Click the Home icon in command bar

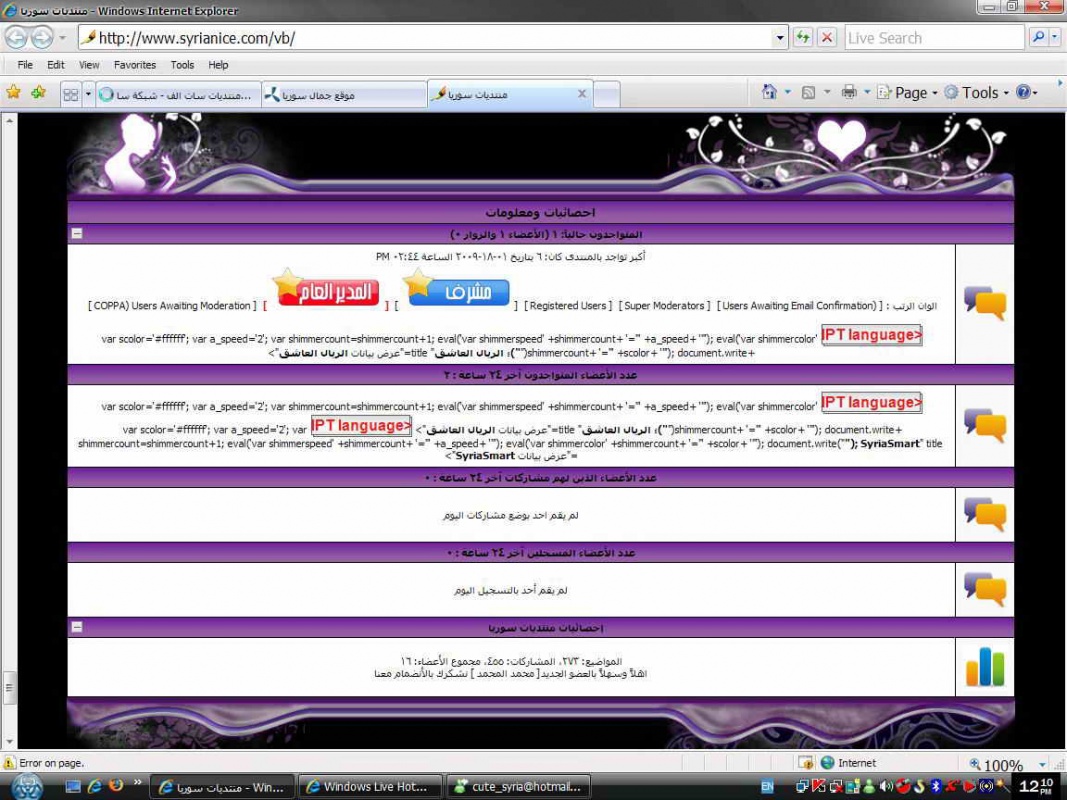click(769, 92)
